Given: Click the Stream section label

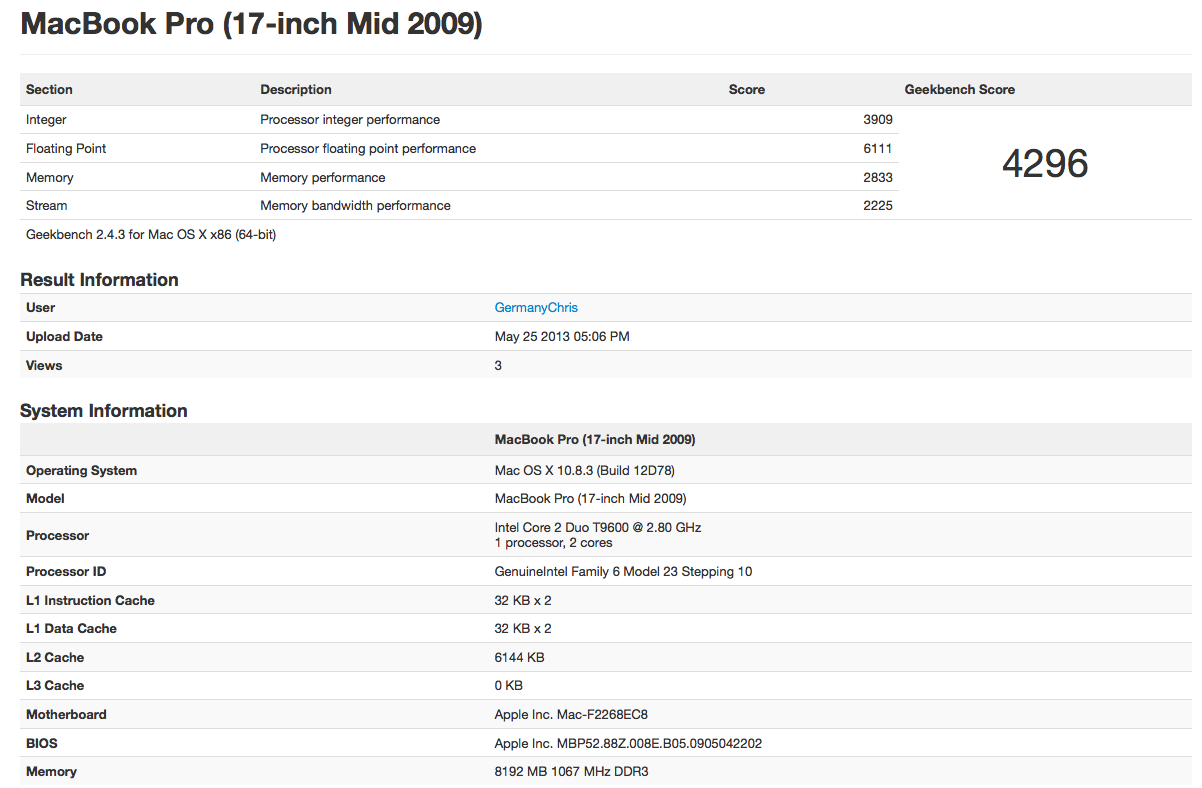Looking at the screenshot, I should tap(47, 206).
